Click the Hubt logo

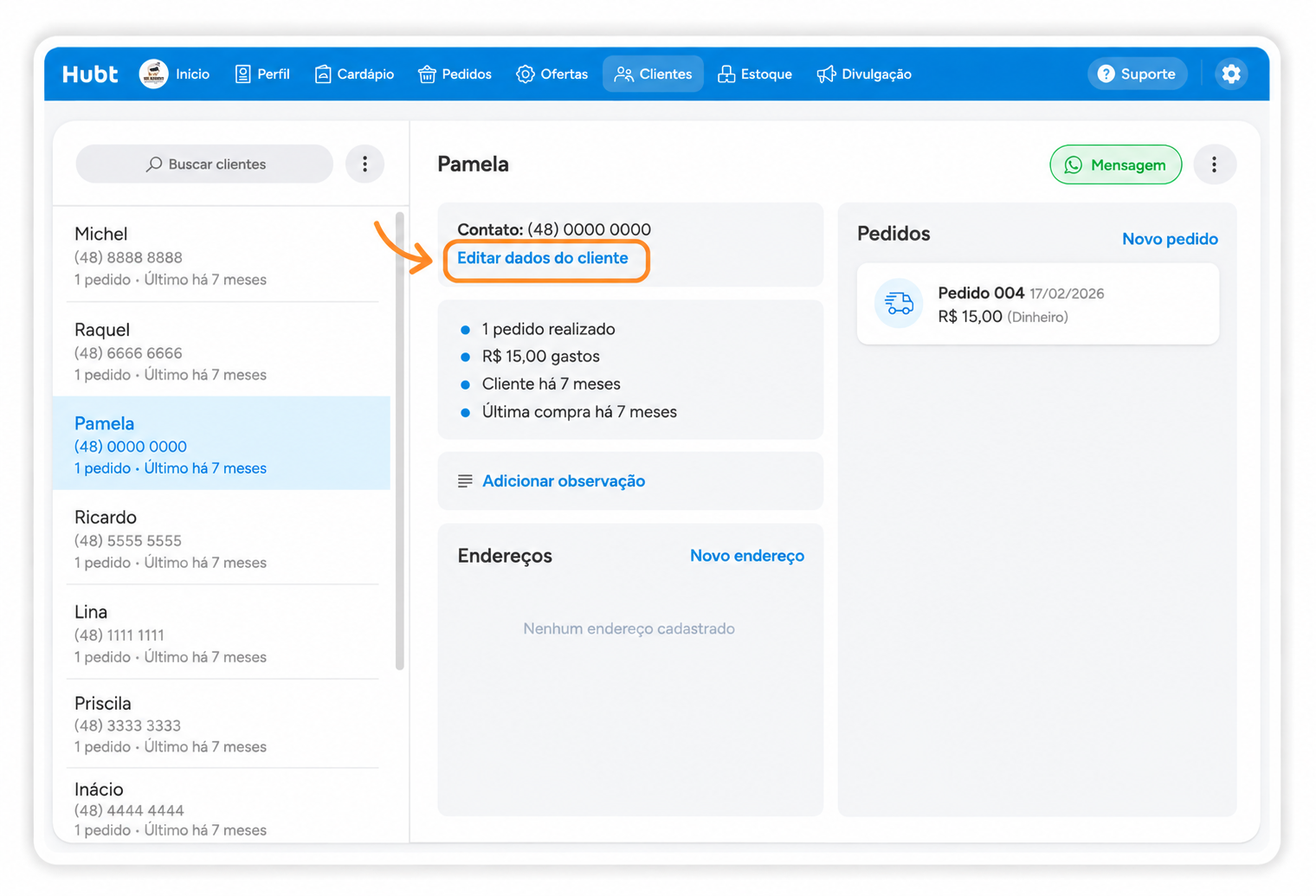[89, 74]
